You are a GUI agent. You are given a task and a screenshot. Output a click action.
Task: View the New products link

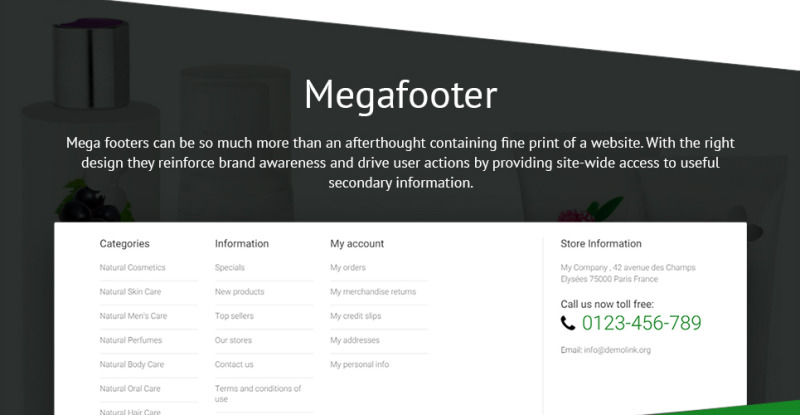tap(239, 292)
